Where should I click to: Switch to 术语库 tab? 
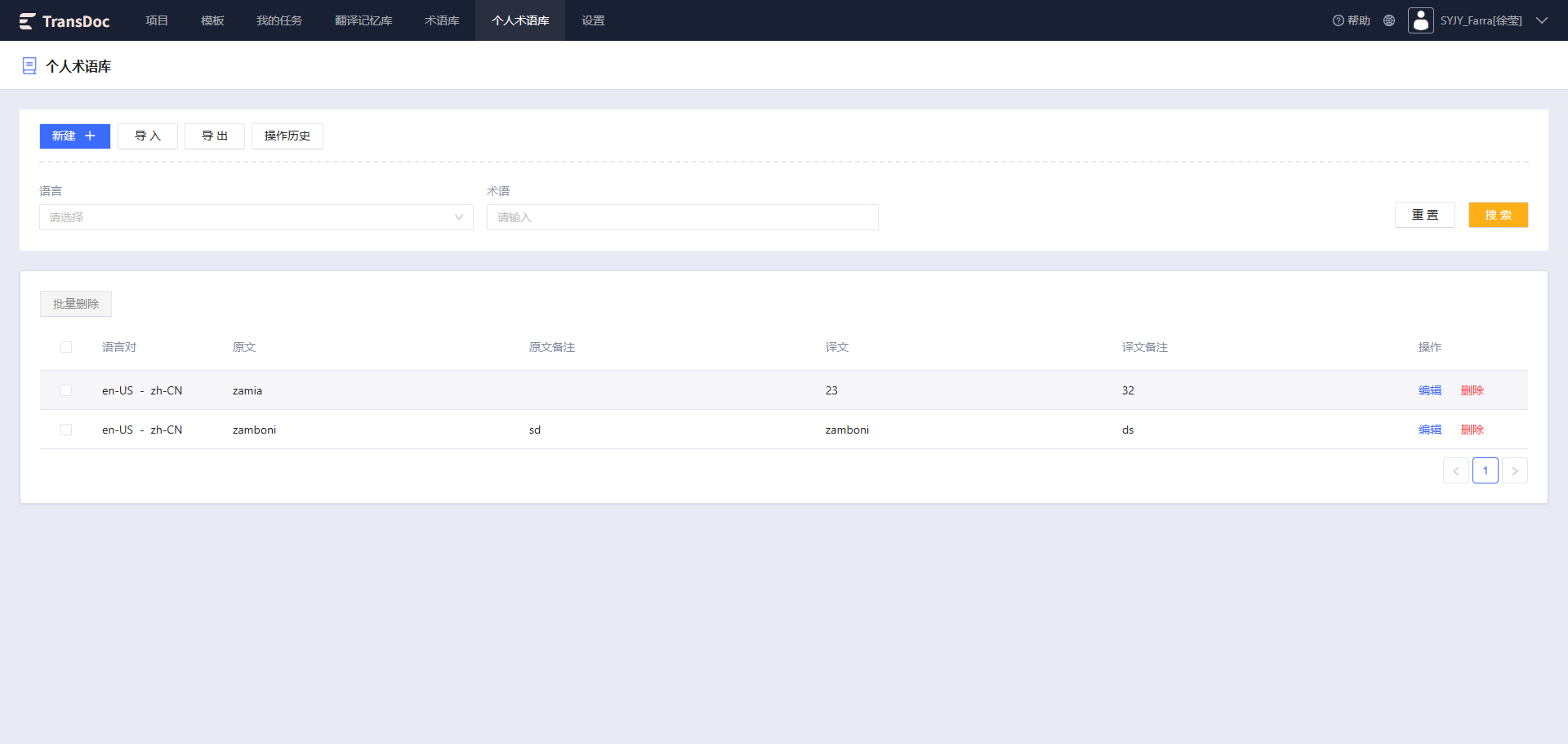coord(442,20)
